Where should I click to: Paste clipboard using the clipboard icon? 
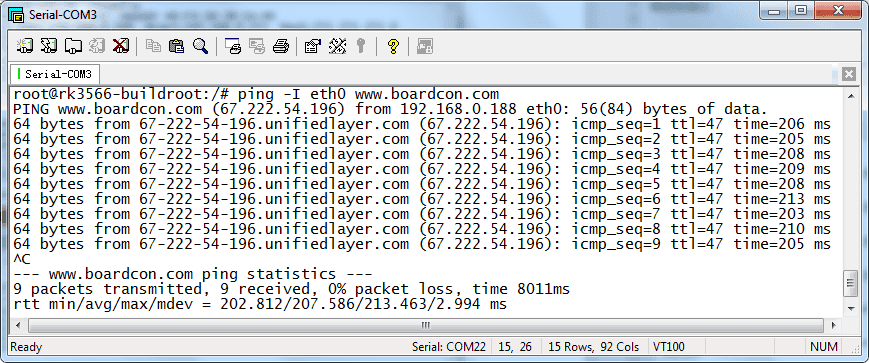coord(176,46)
